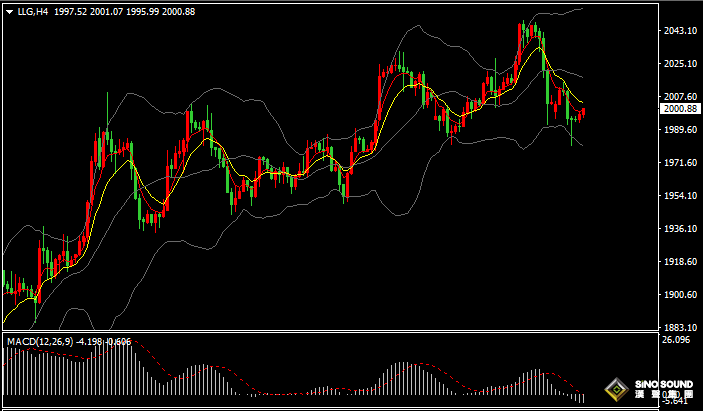Click the latest red candlestick at chart's right edge
The image size is (703, 411).
point(583,111)
